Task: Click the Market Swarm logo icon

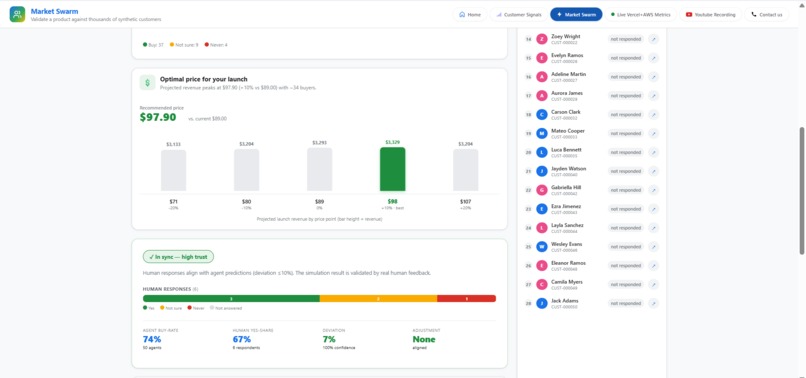Action: [17, 14]
